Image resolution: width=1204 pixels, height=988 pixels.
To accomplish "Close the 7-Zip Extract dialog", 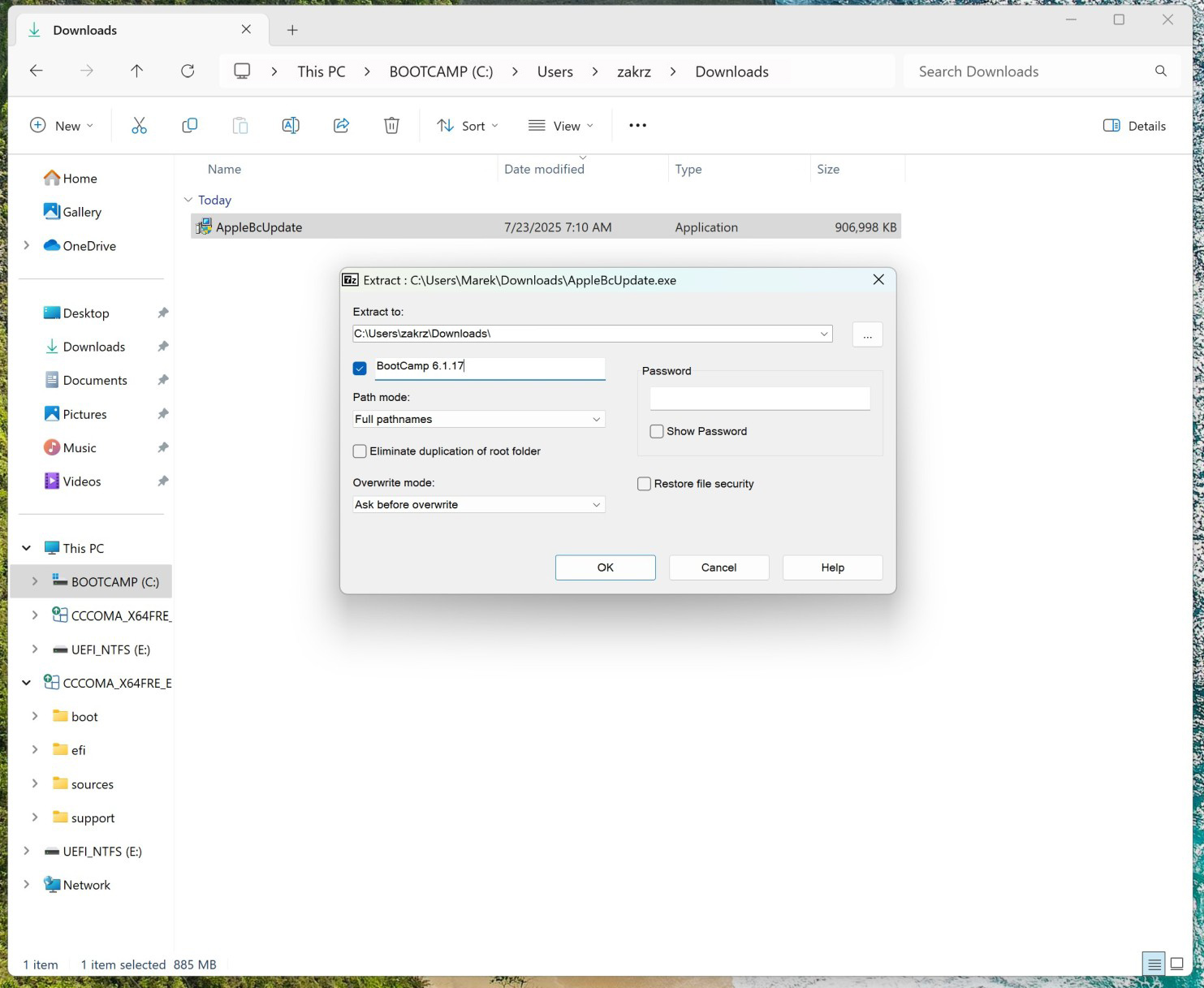I will point(878,279).
